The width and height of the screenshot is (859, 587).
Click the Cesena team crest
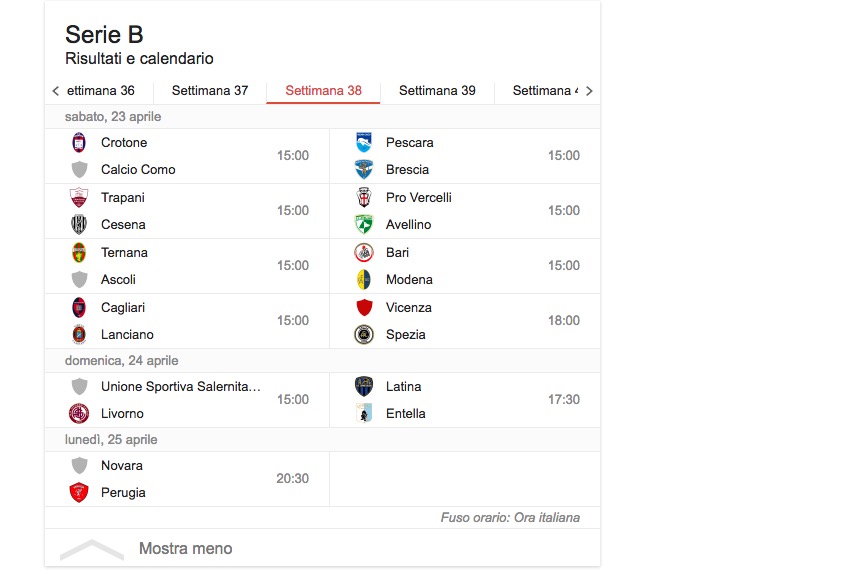click(x=79, y=225)
